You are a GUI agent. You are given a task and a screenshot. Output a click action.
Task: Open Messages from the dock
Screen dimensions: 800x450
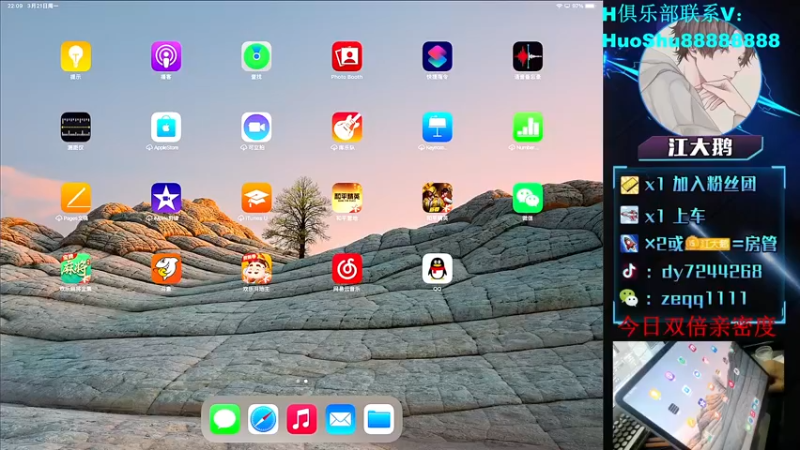pos(224,419)
